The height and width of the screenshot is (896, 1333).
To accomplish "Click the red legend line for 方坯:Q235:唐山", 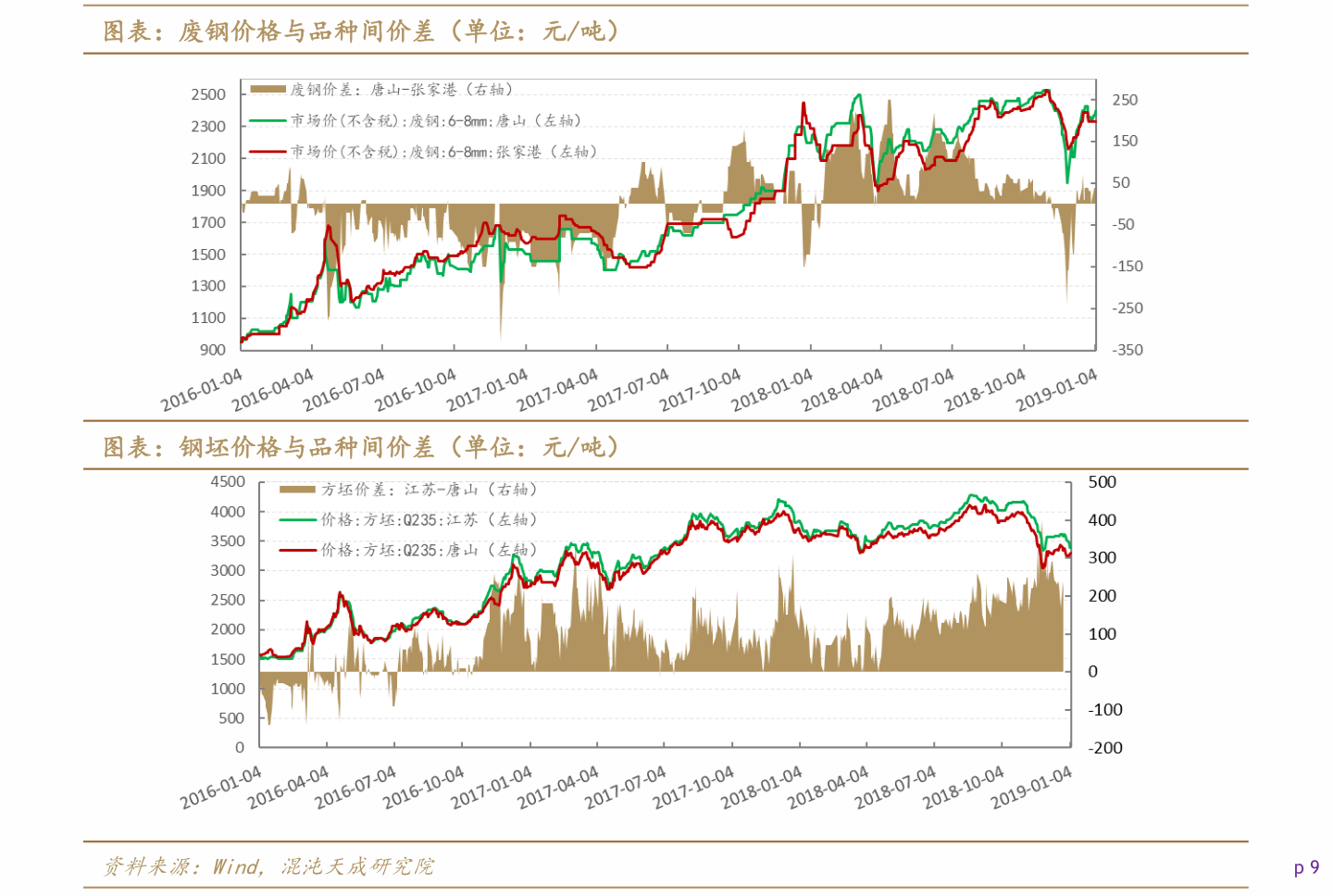I will (297, 550).
